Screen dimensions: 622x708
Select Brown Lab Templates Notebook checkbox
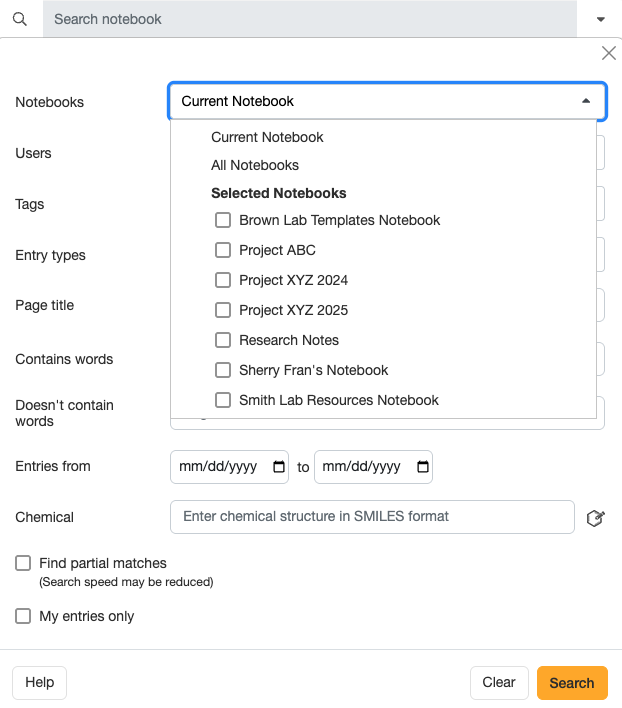pyautogui.click(x=223, y=220)
